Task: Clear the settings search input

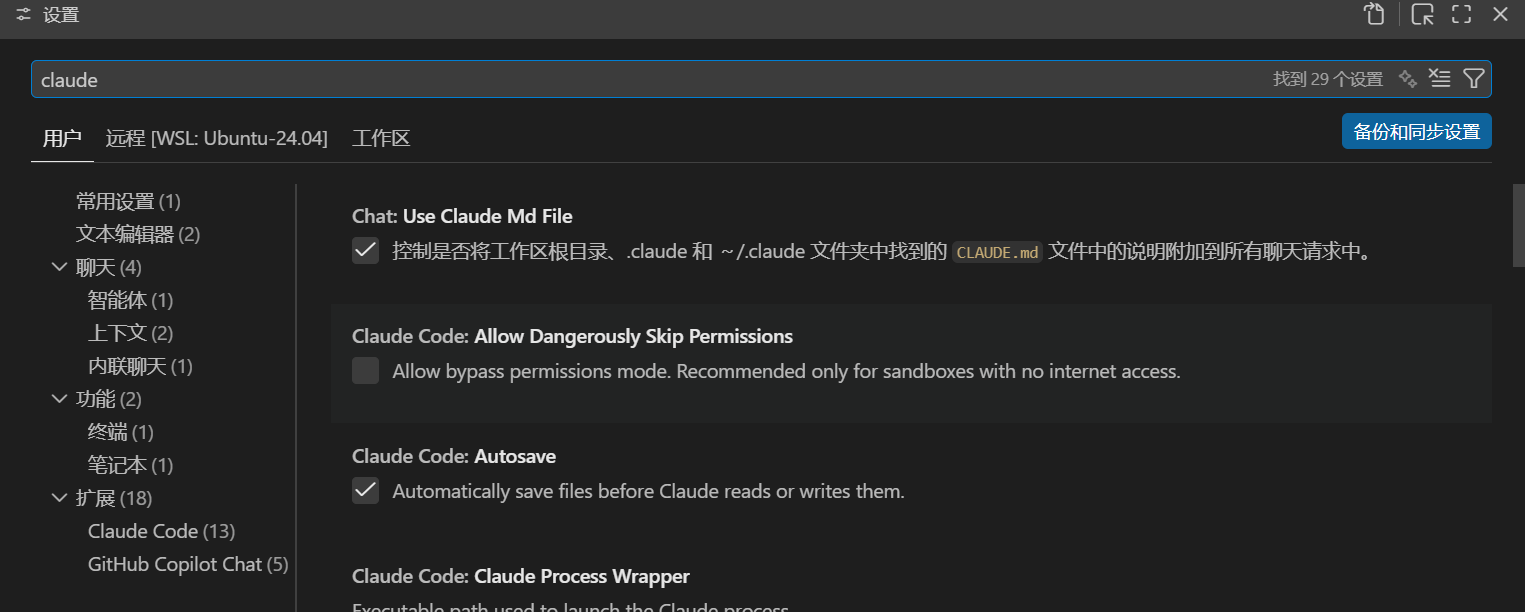Action: 1440,79
